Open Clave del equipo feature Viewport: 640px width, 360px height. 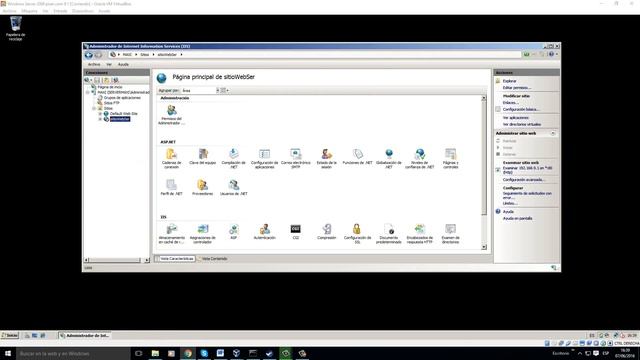pos(202,157)
